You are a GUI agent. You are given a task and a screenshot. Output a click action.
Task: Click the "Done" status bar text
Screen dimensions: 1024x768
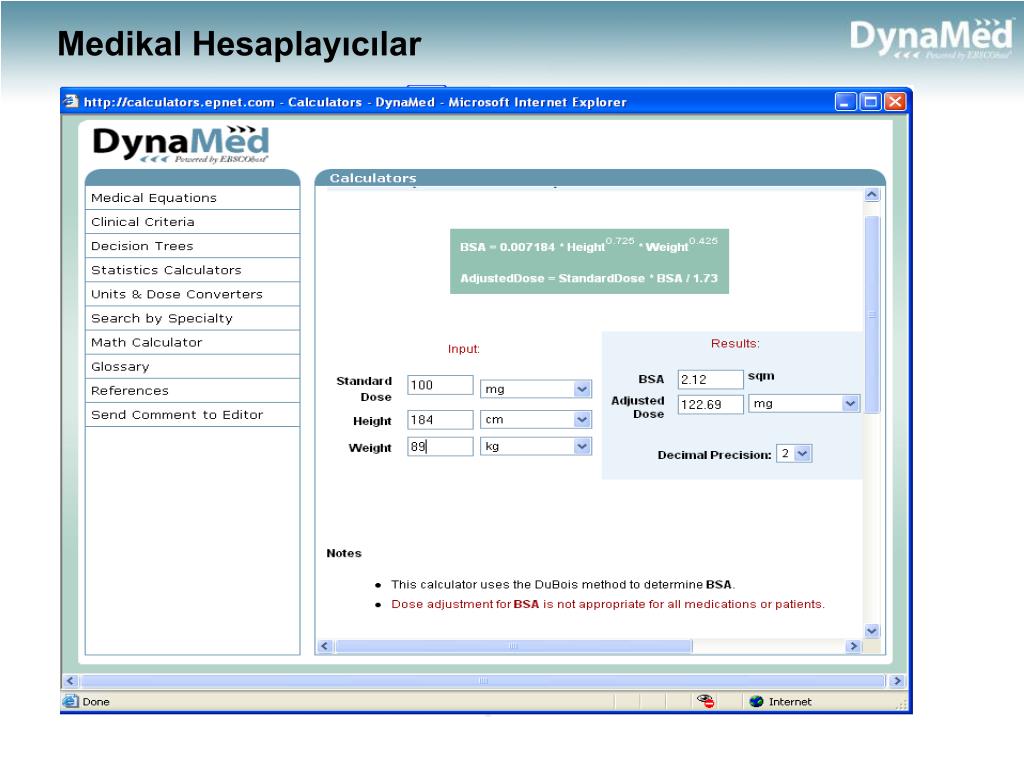click(96, 701)
